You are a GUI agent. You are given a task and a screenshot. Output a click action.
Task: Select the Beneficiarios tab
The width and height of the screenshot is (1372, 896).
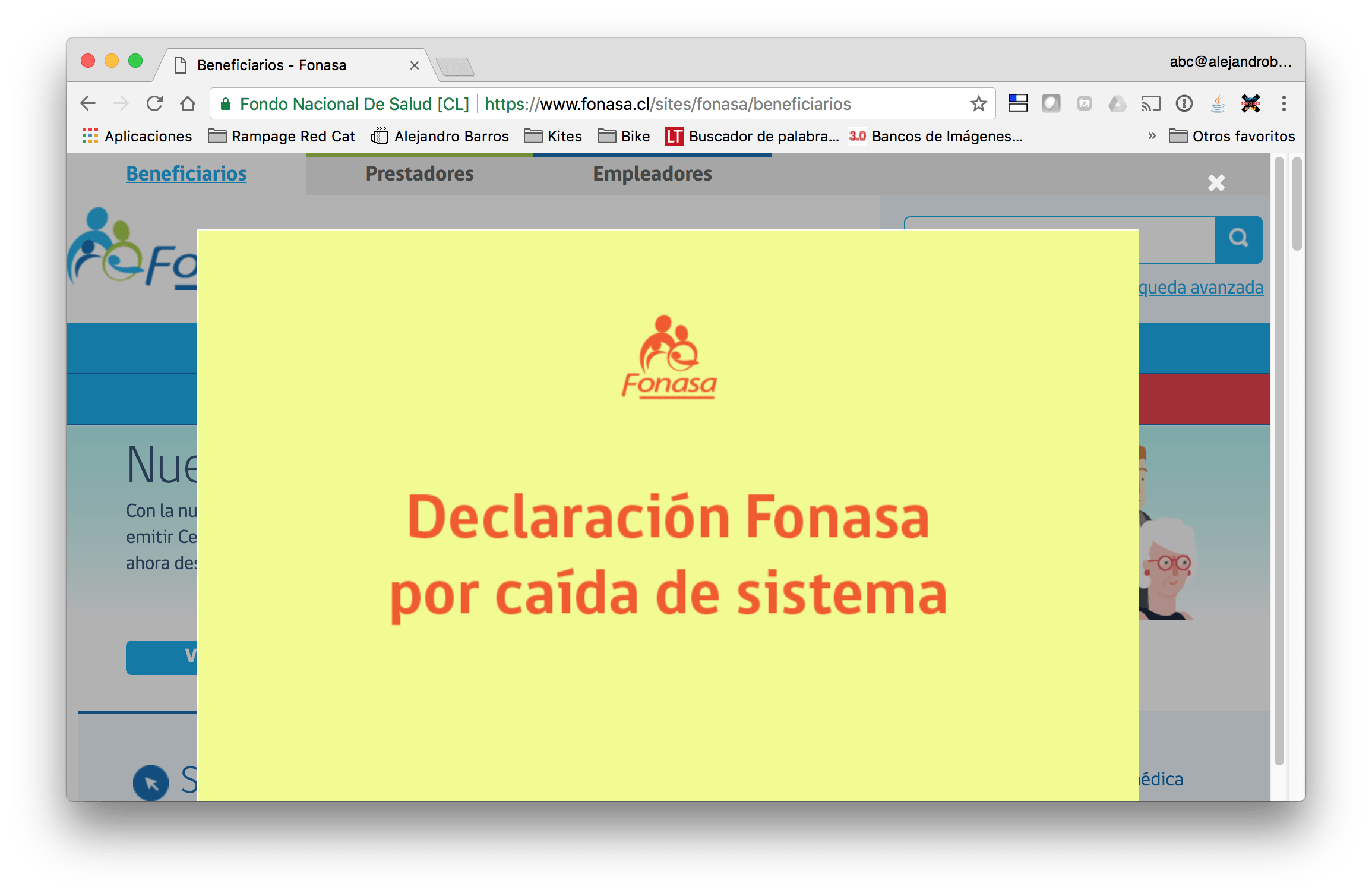coord(186,173)
